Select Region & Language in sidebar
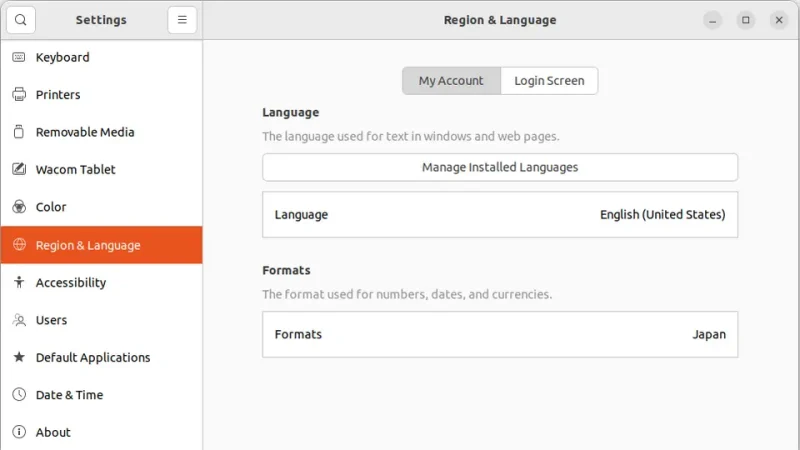Image resolution: width=800 pixels, height=450 pixels. point(88,245)
